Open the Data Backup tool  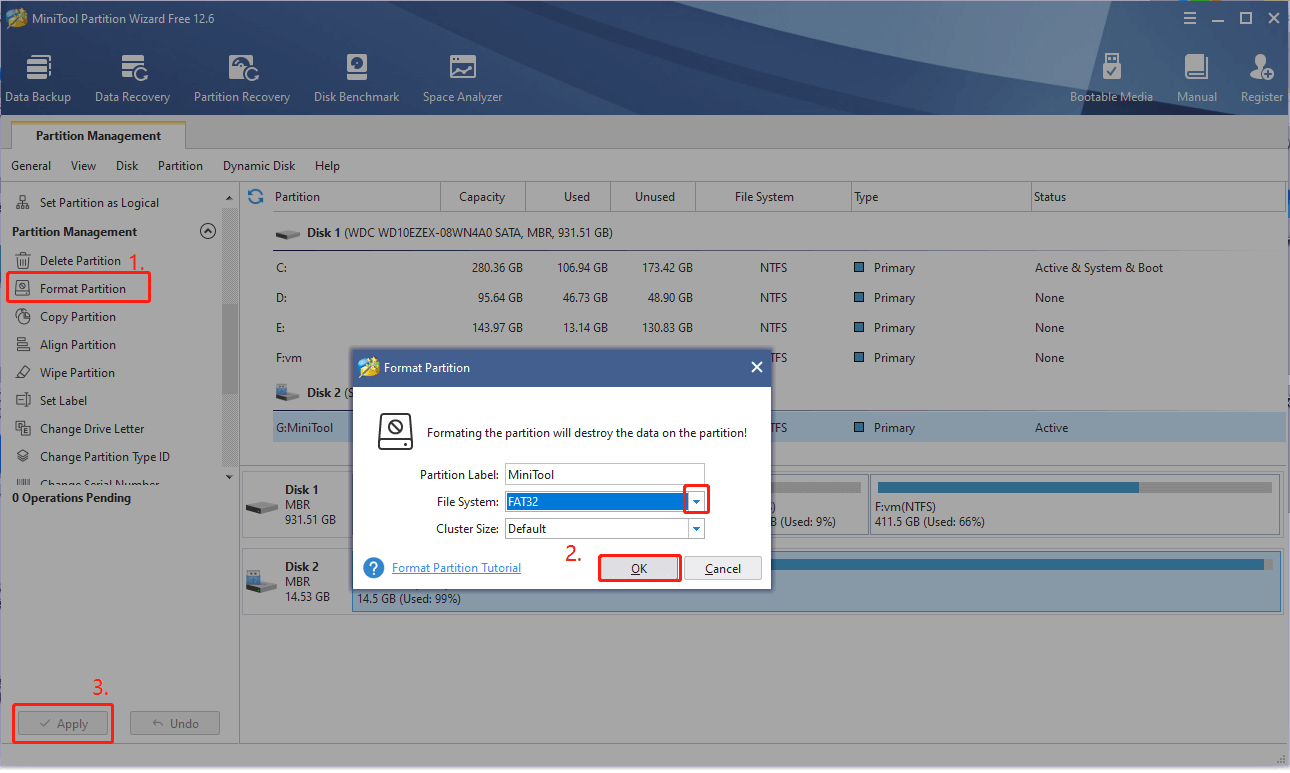[38, 78]
